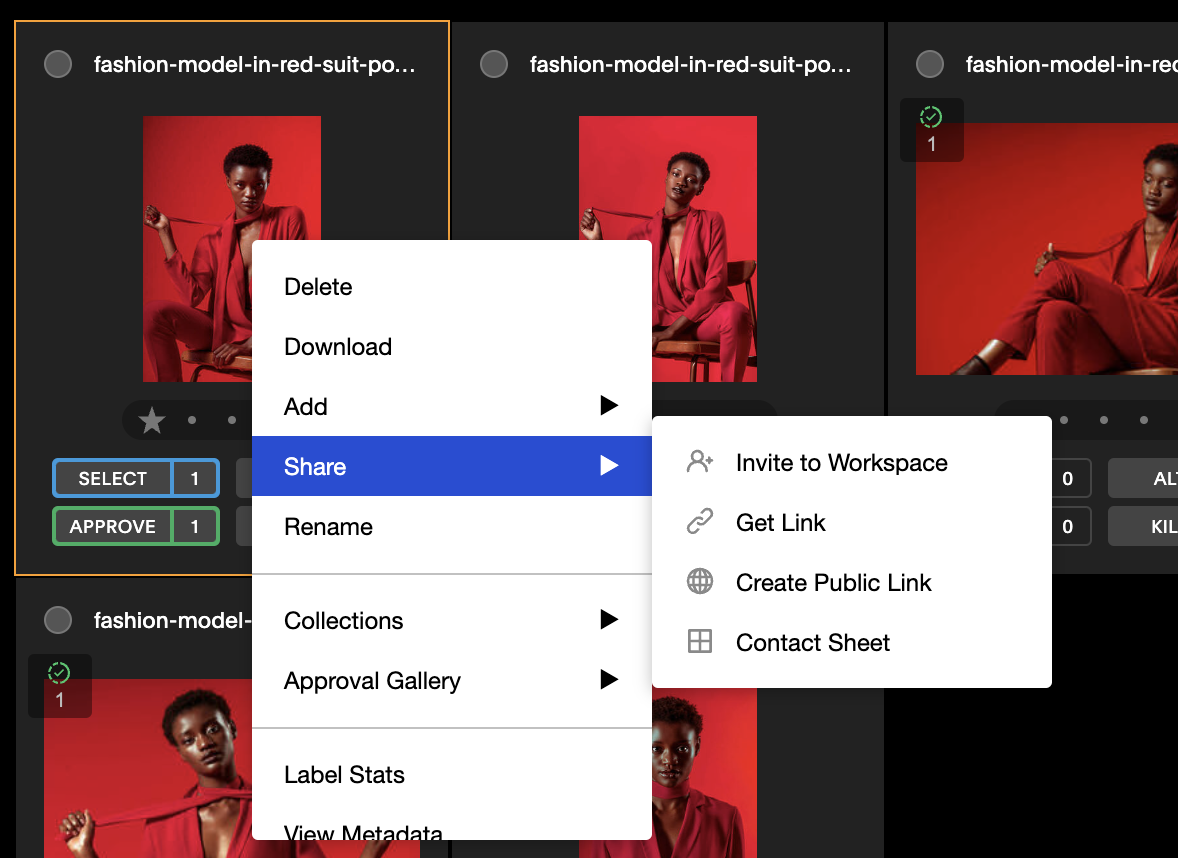Click the green approval badge on third card
This screenshot has width=1178, height=858.
pyautogui.click(x=932, y=130)
